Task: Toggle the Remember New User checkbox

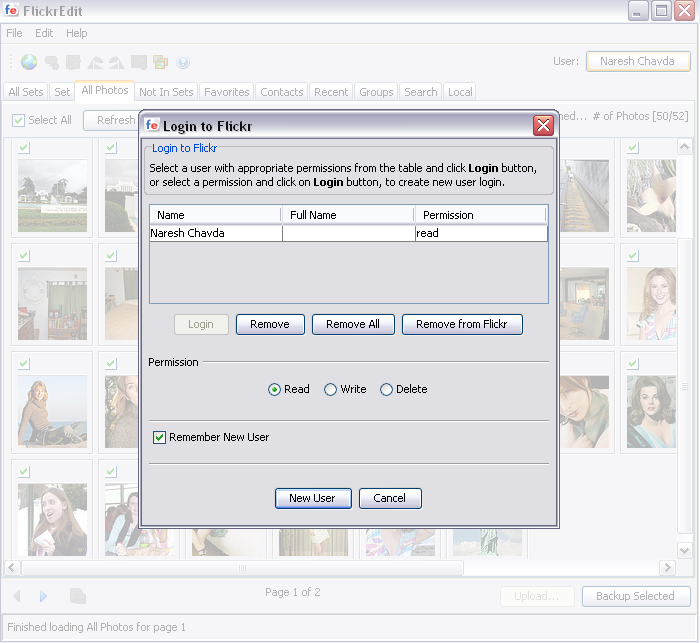Action: 159,437
